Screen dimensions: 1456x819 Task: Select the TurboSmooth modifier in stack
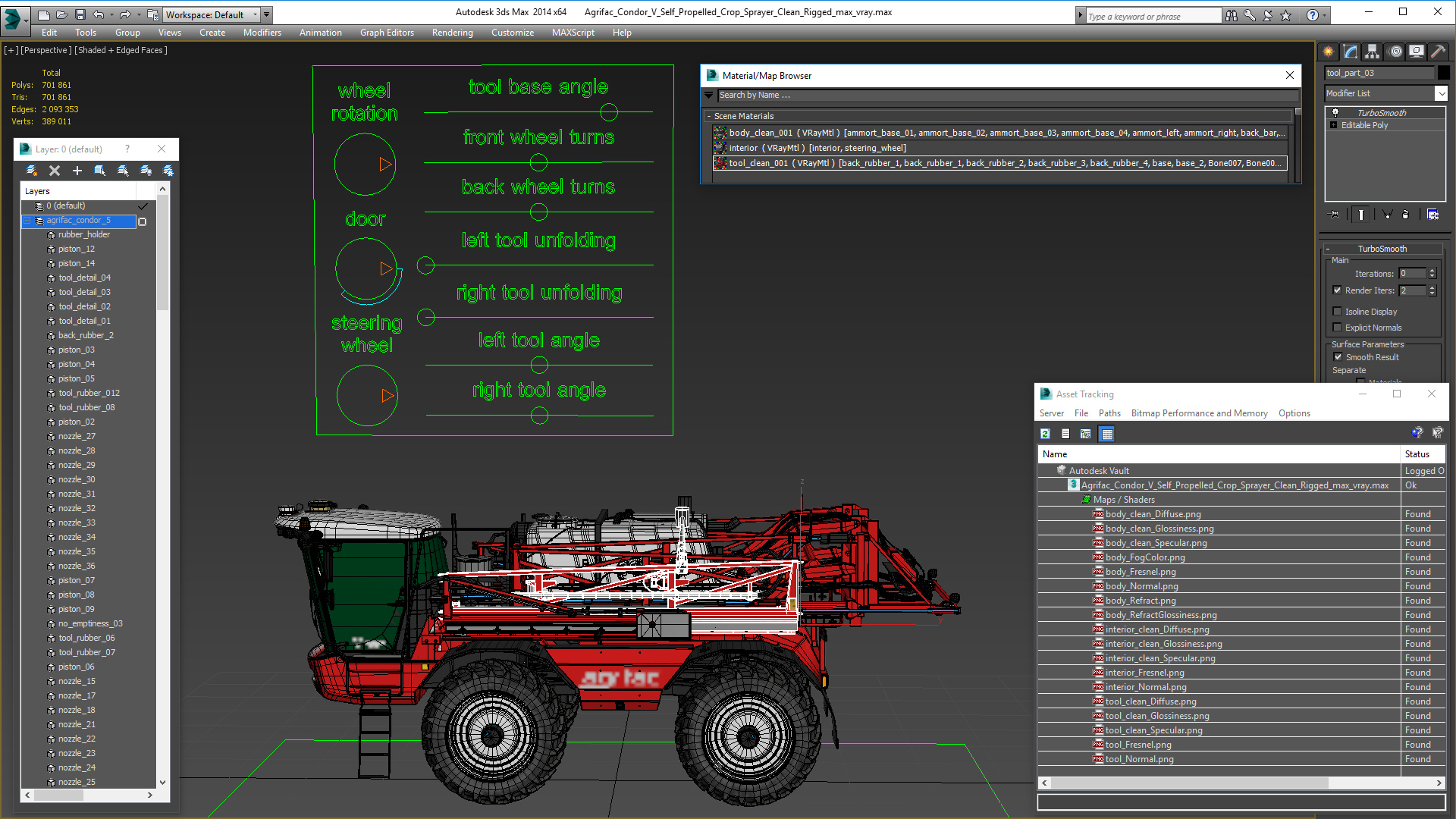tap(1382, 112)
